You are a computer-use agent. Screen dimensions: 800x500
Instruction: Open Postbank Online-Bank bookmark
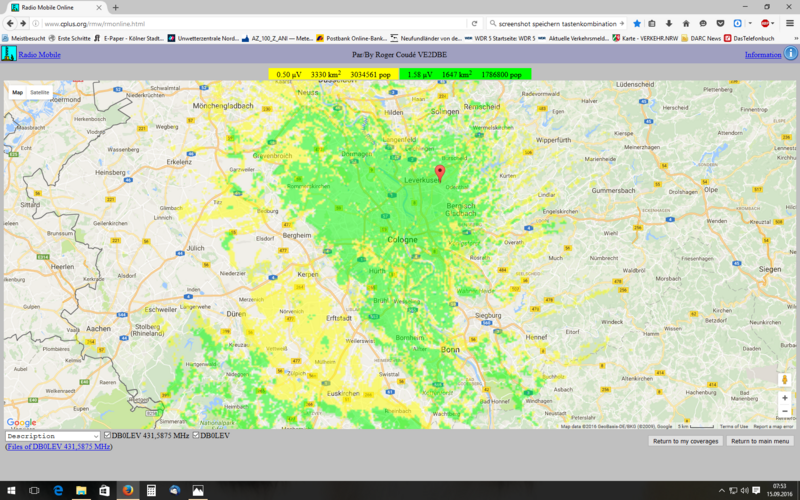(x=351, y=38)
